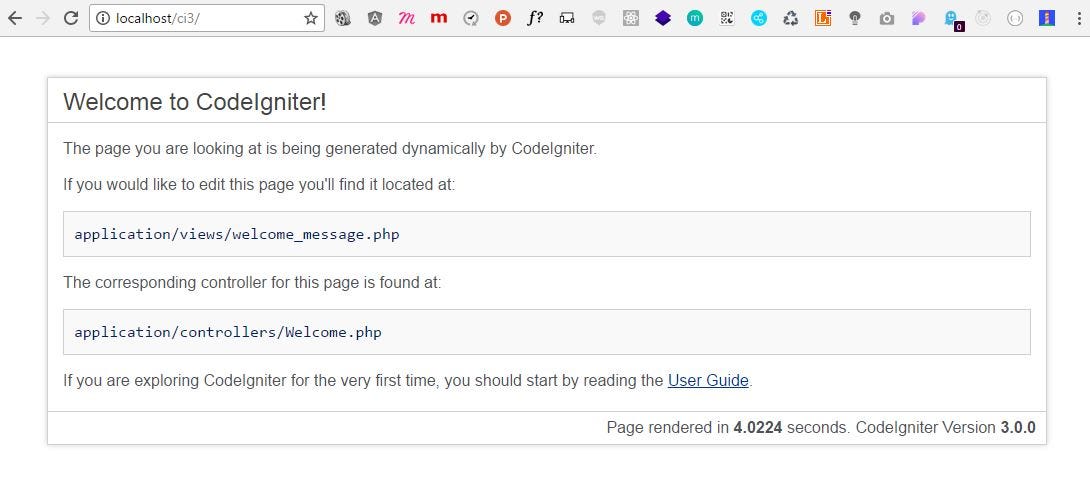
Task: Open the film reel extension icon
Action: pyautogui.click(x=343, y=19)
